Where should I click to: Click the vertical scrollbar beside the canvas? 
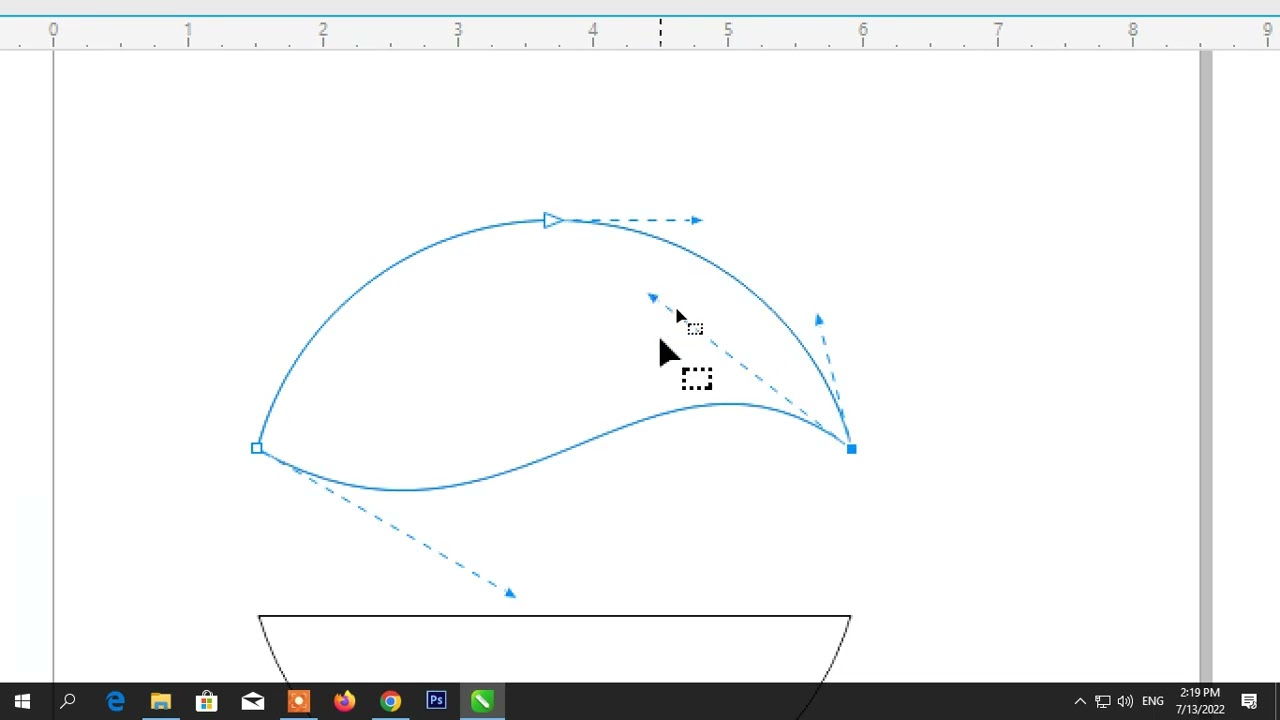point(1206,366)
